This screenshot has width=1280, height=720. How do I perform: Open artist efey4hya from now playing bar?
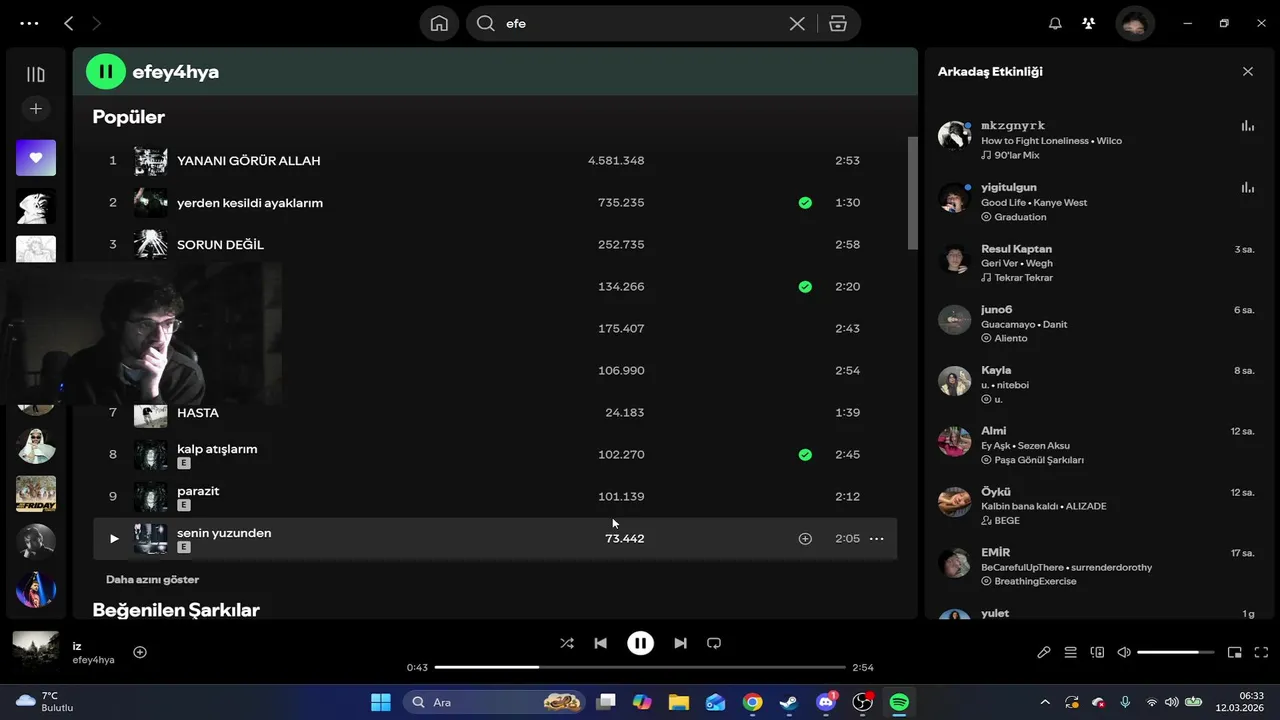click(x=93, y=660)
